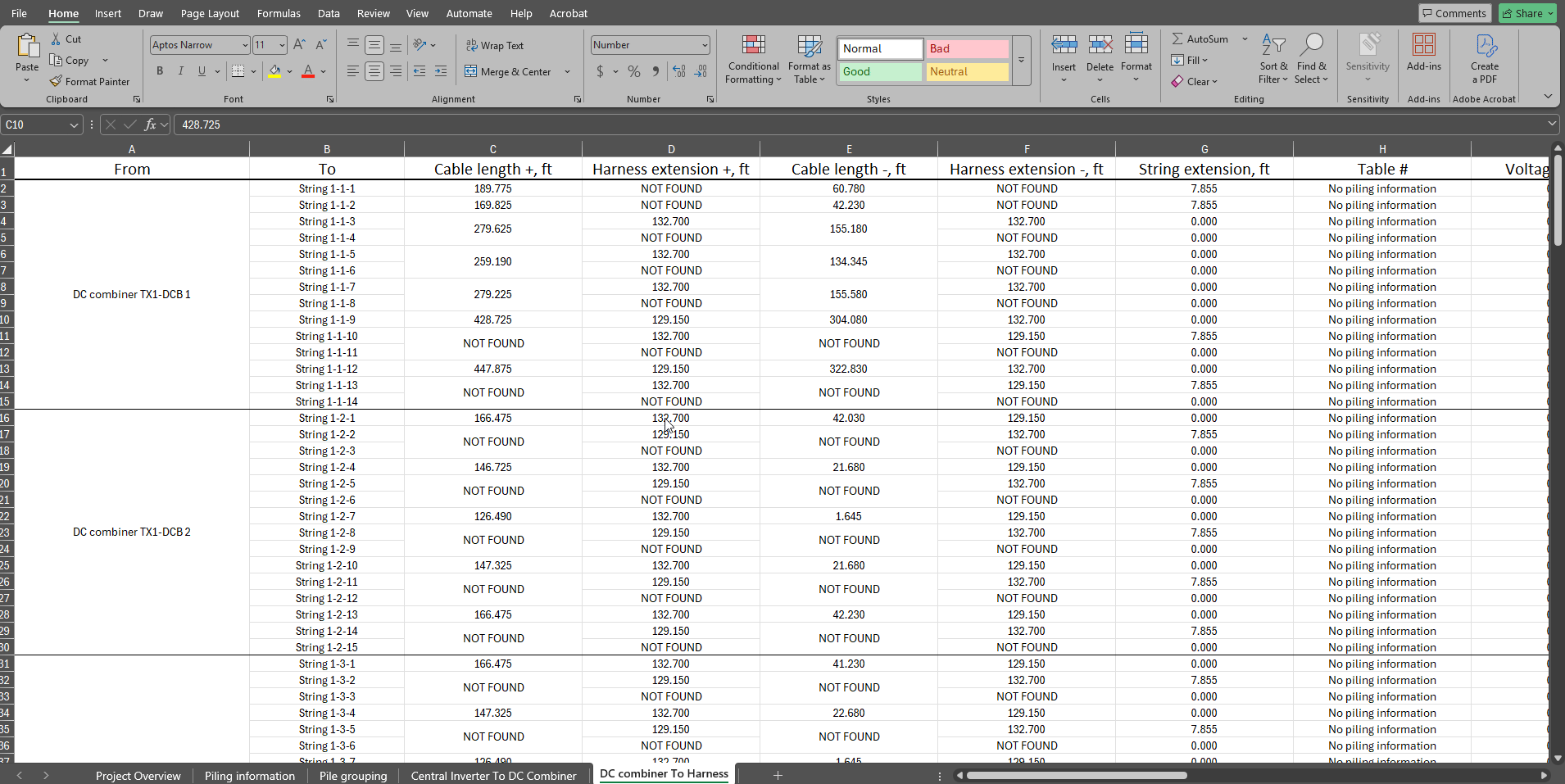The image size is (1565, 784).
Task: Open the Number format dropdown
Action: (x=704, y=45)
